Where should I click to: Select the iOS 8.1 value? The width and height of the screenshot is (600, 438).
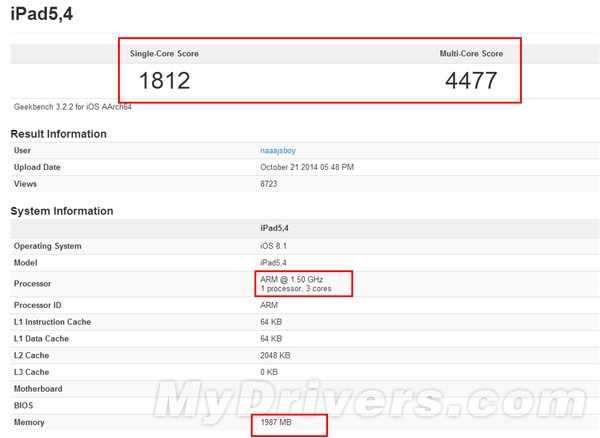(273, 246)
